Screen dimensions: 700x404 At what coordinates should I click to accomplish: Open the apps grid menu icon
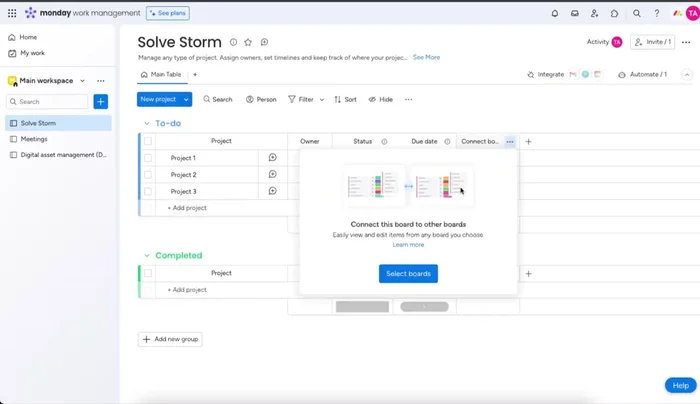[12, 13]
